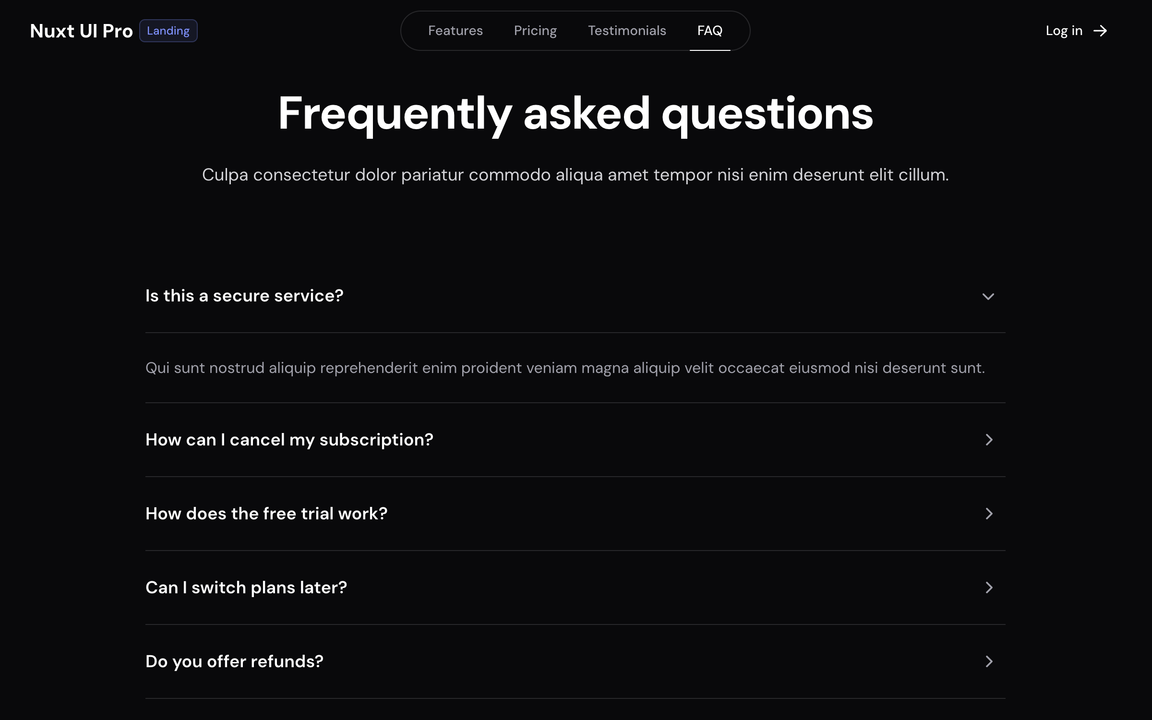Click the chevron for 'Can I switch plans later?'
1152x720 pixels.
coord(988,588)
